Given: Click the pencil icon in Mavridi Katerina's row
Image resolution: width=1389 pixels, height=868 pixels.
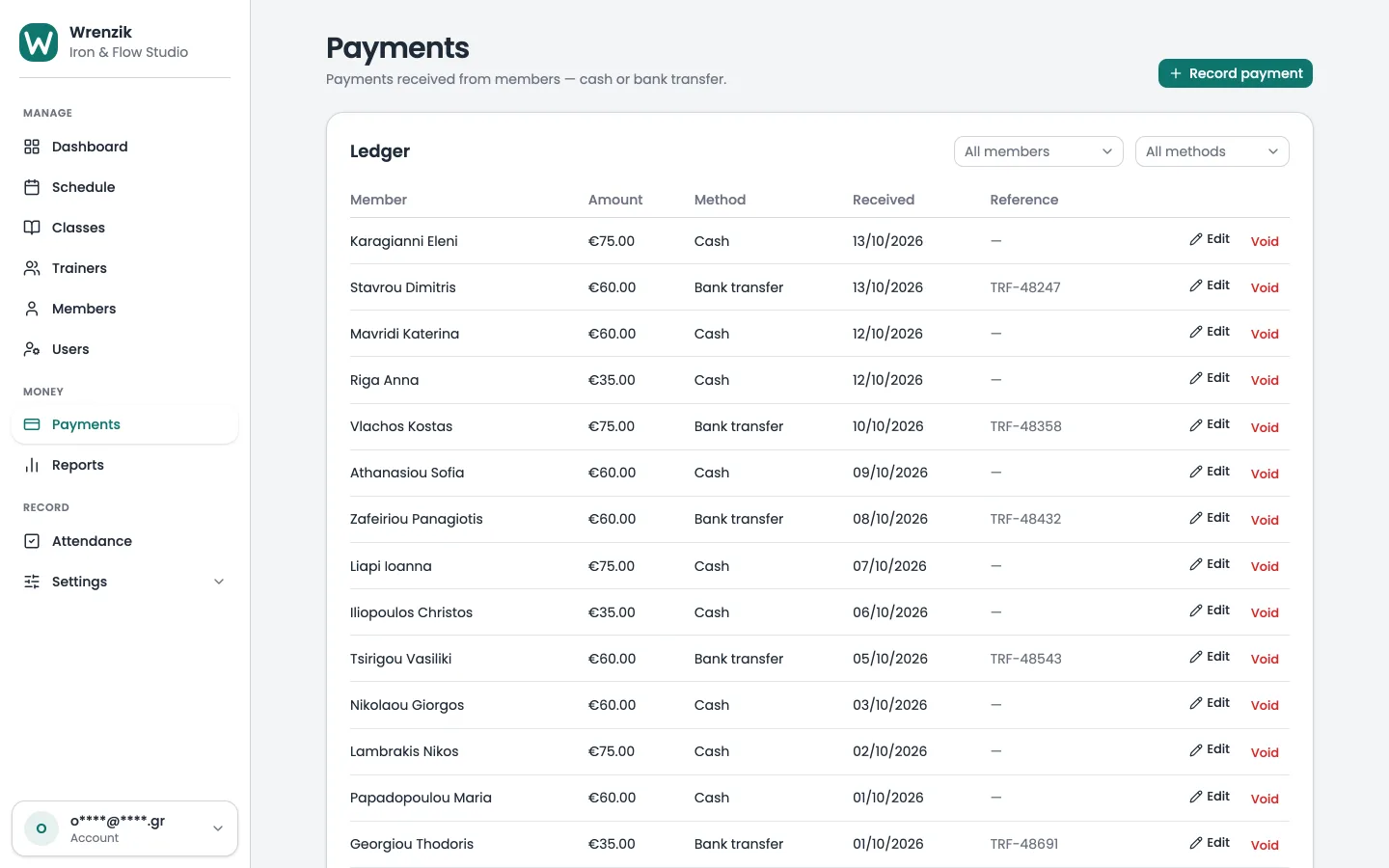Looking at the screenshot, I should [1196, 332].
